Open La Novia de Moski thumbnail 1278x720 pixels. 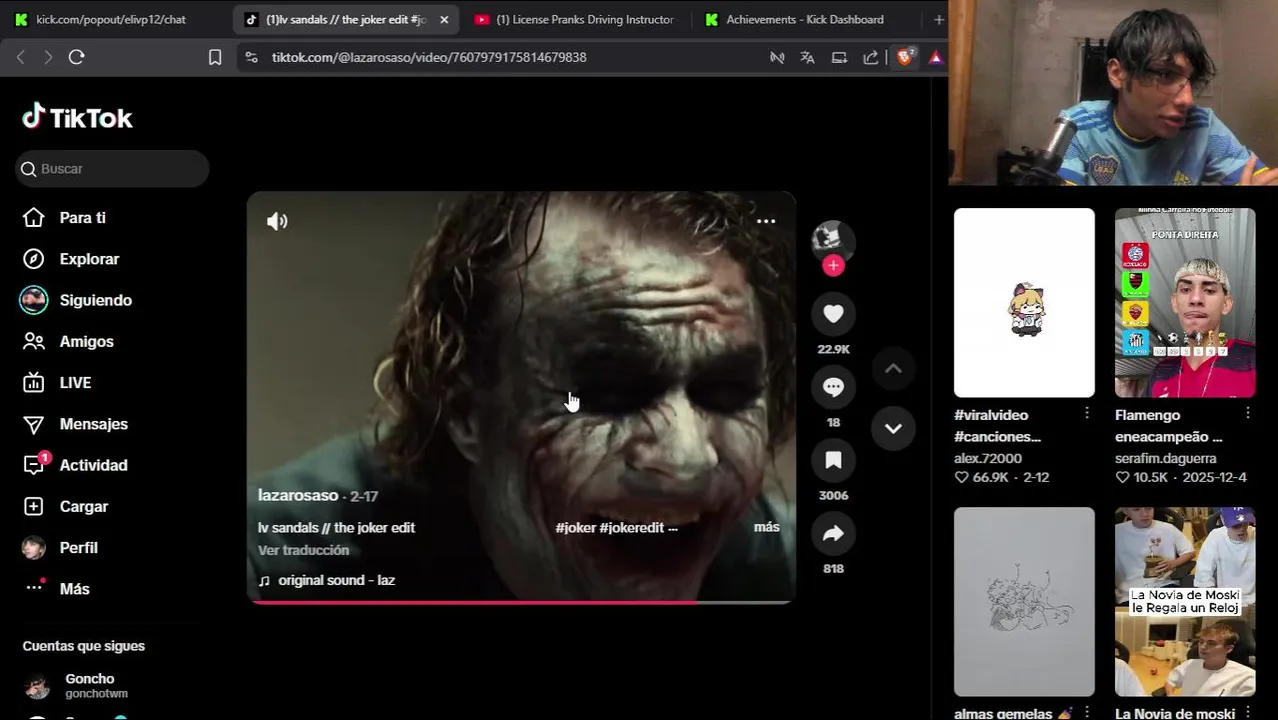coord(1185,601)
